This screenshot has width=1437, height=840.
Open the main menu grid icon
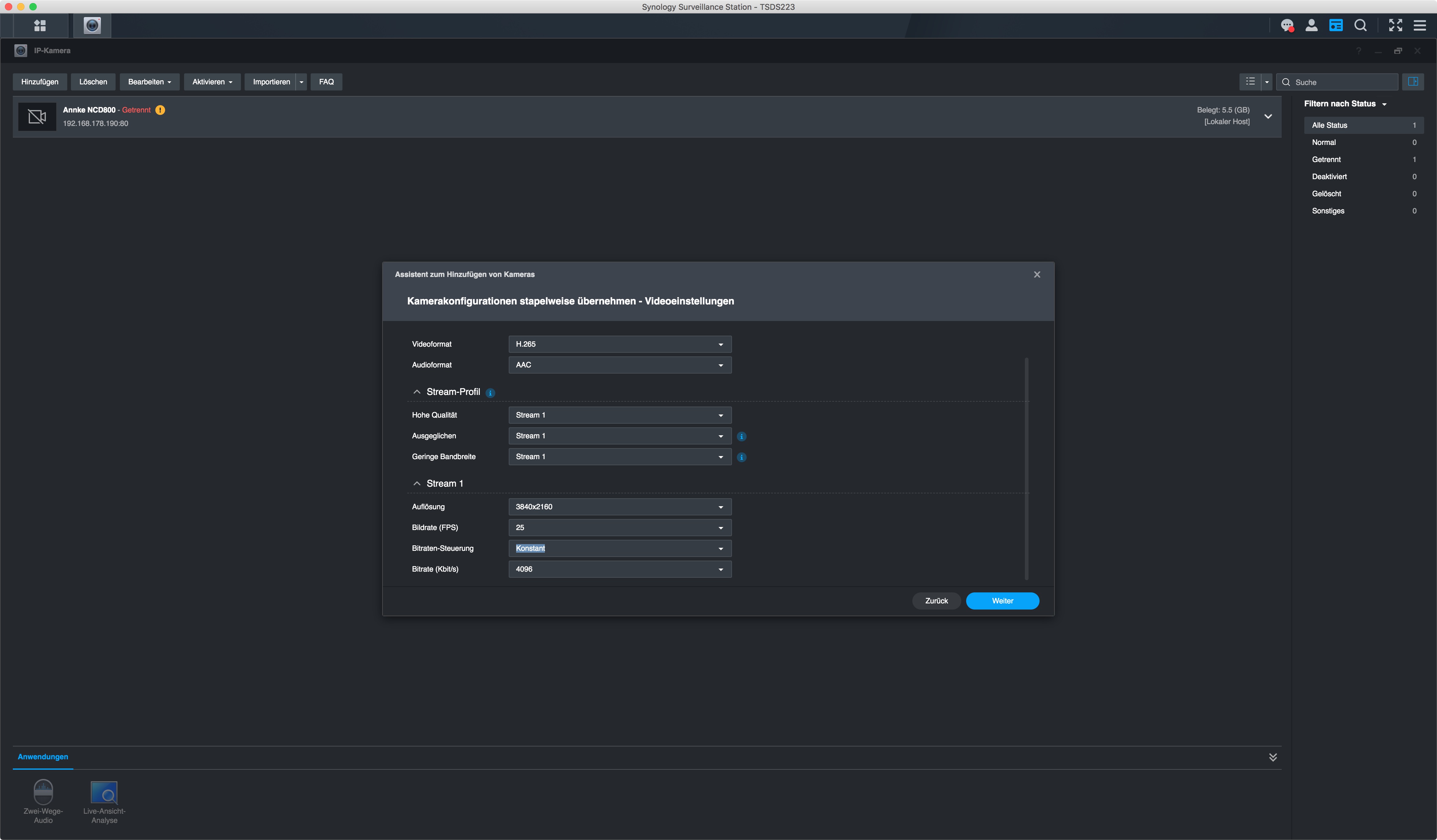(x=39, y=26)
